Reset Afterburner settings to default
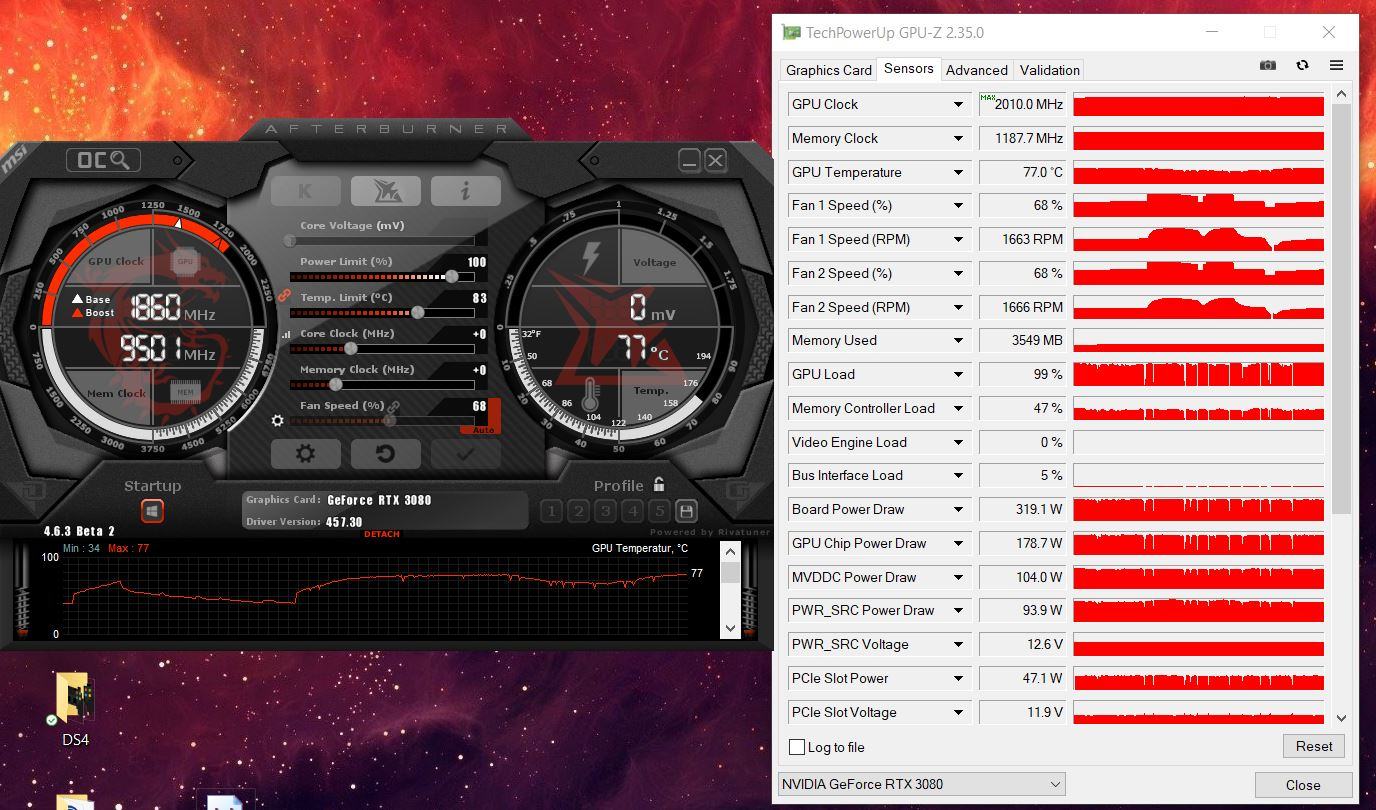 click(385, 453)
